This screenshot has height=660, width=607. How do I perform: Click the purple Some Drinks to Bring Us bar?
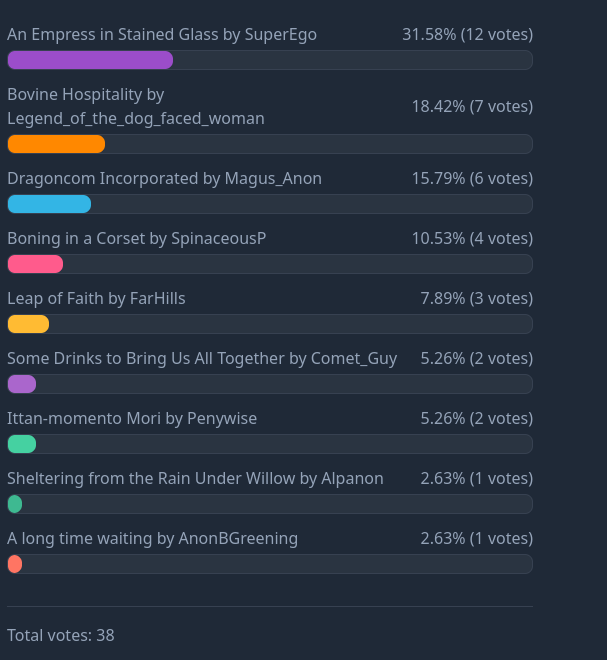[22, 384]
